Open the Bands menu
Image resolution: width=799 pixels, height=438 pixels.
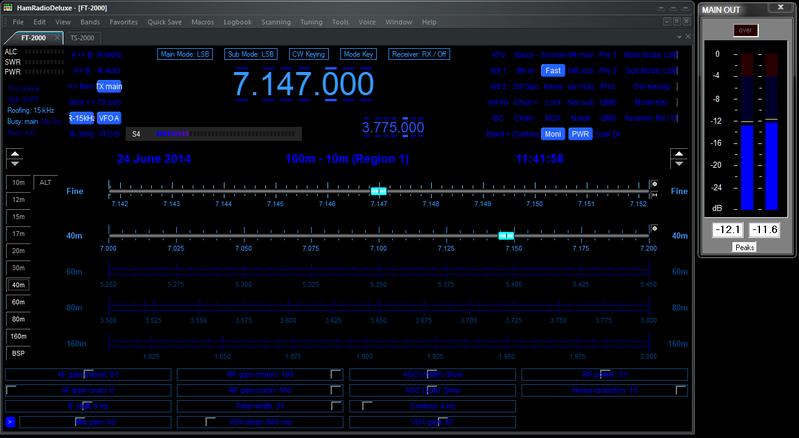tap(90, 22)
